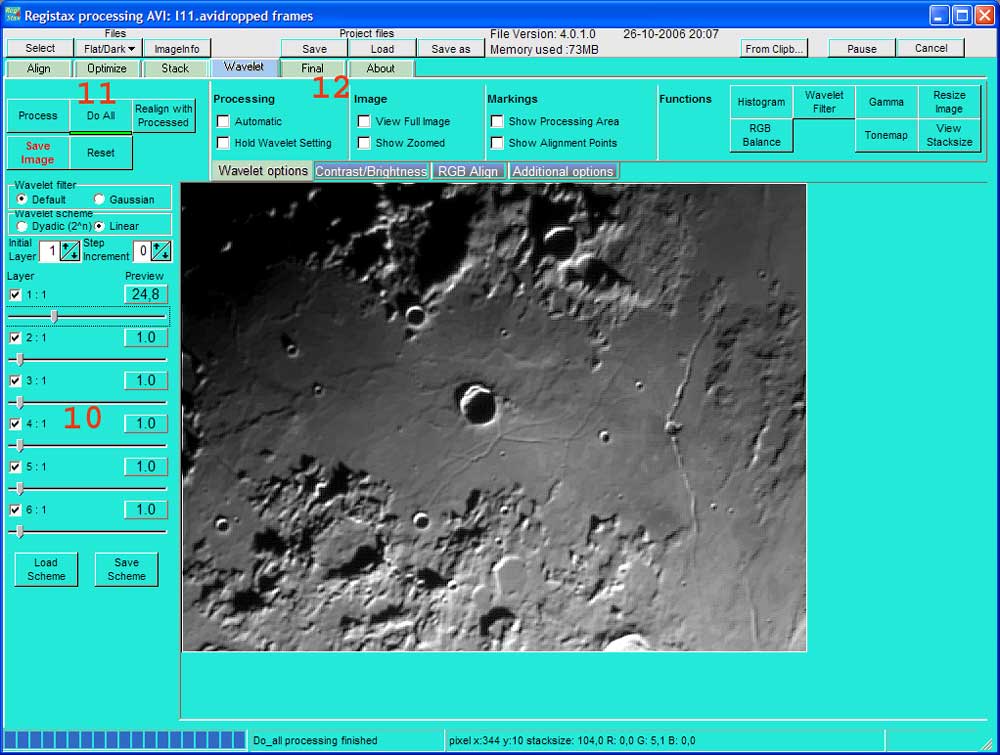Image resolution: width=1000 pixels, height=755 pixels.
Task: Click the Do All button
Action: click(x=101, y=115)
